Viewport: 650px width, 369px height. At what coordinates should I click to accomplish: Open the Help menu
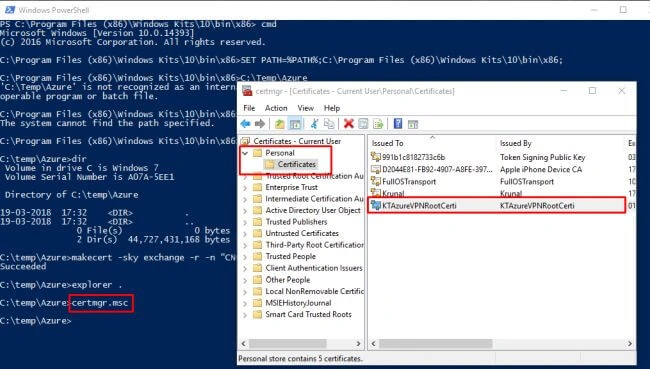[332, 108]
